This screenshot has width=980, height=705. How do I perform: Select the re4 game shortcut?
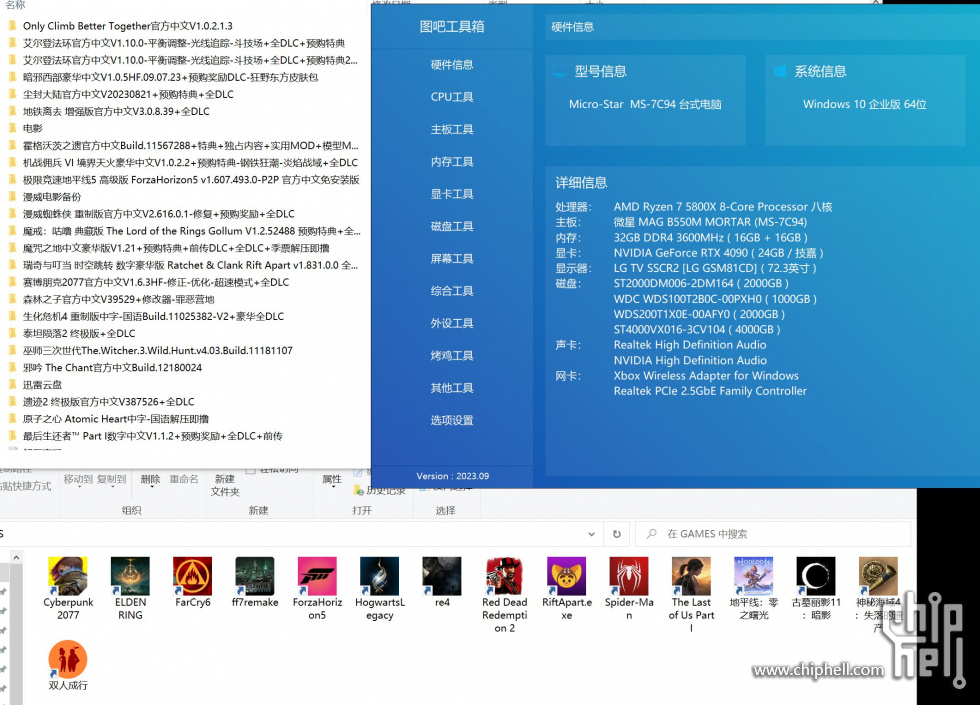(442, 576)
